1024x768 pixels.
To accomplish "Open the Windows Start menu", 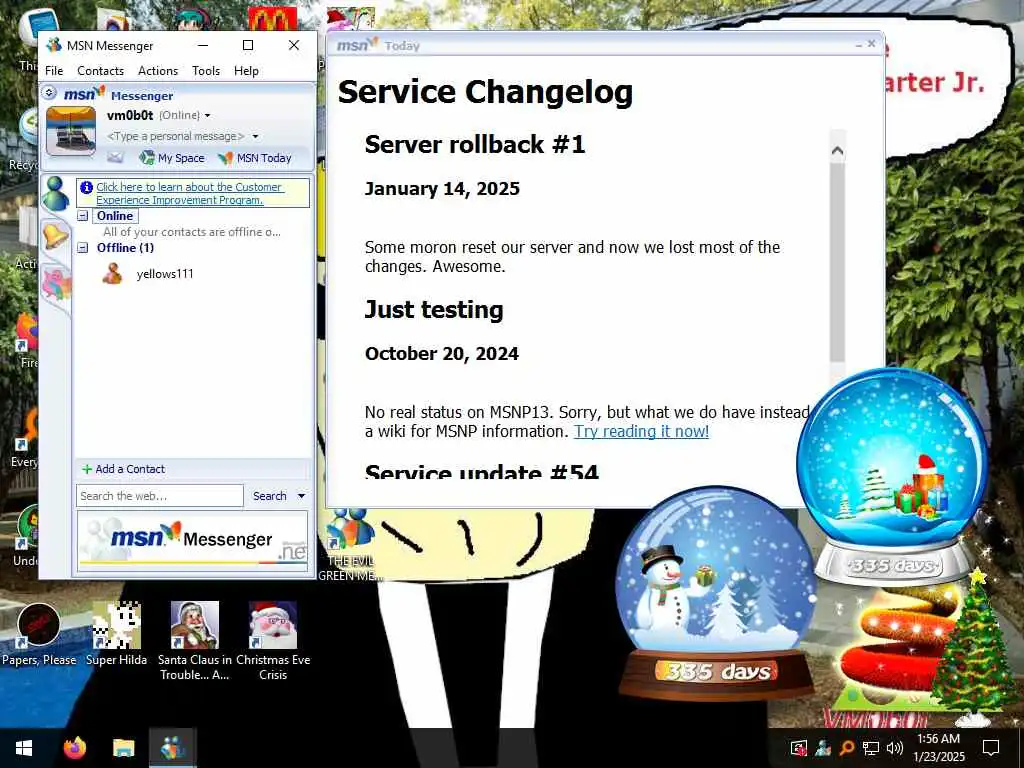I will tap(24, 748).
